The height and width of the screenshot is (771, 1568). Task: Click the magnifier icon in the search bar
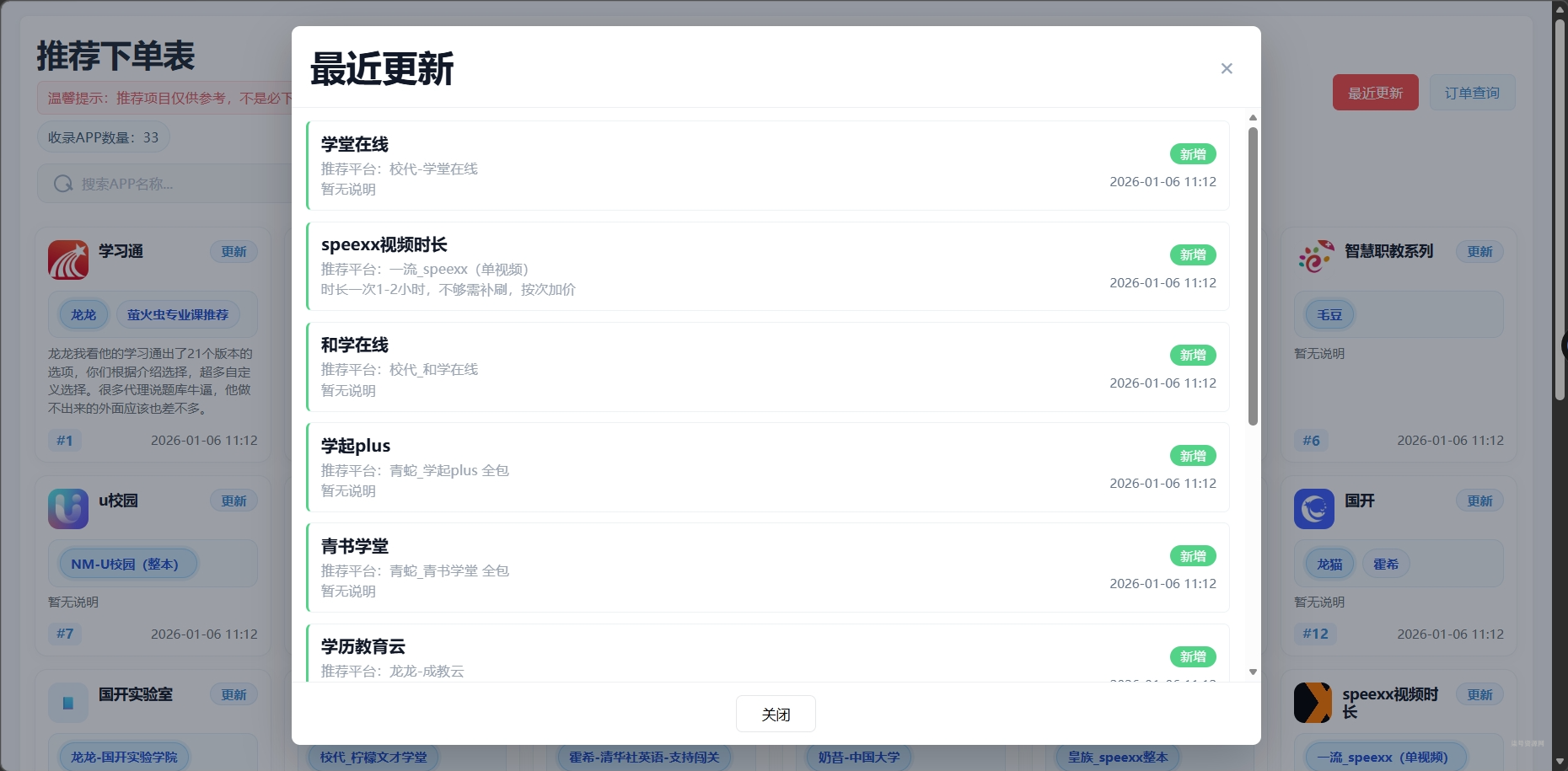tap(63, 183)
